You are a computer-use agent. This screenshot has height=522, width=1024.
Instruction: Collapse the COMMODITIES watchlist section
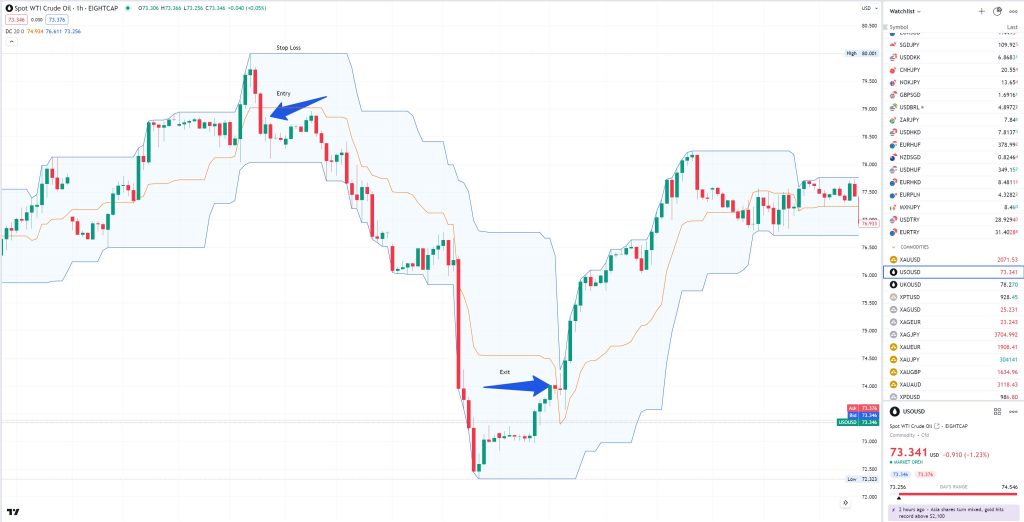[x=893, y=247]
